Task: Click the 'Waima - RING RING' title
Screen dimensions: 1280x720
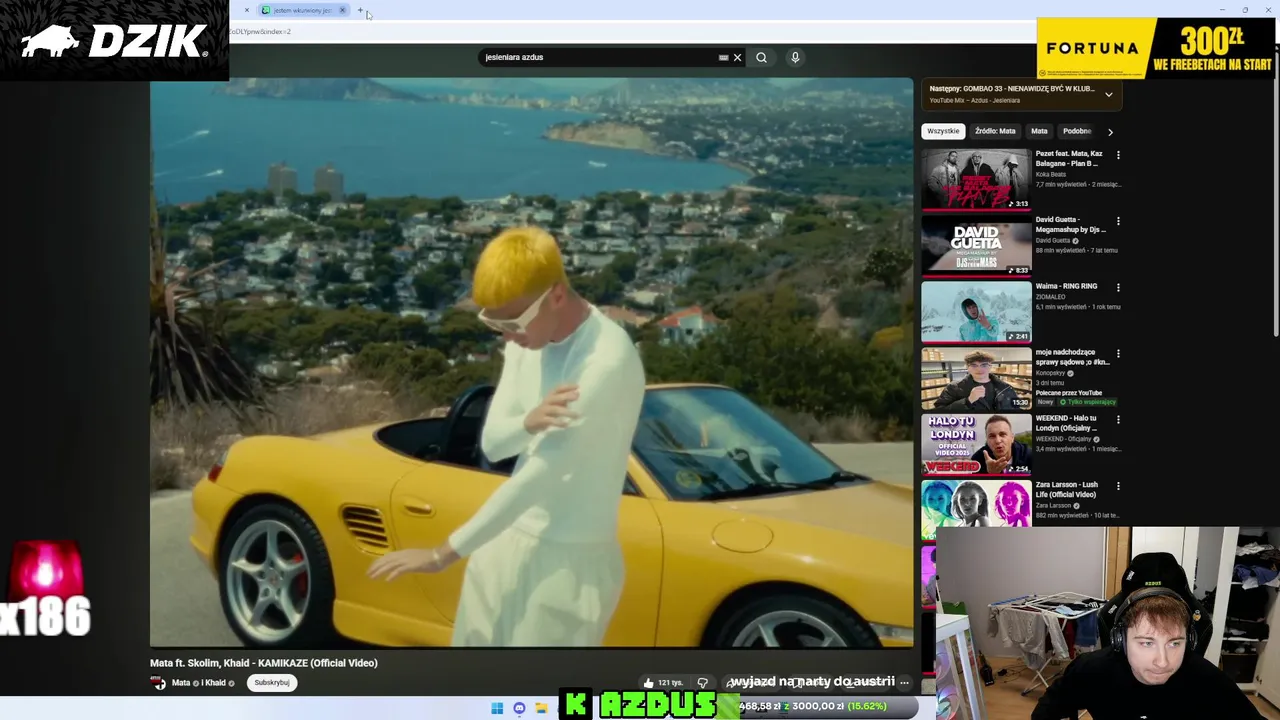Action: click(x=1066, y=286)
